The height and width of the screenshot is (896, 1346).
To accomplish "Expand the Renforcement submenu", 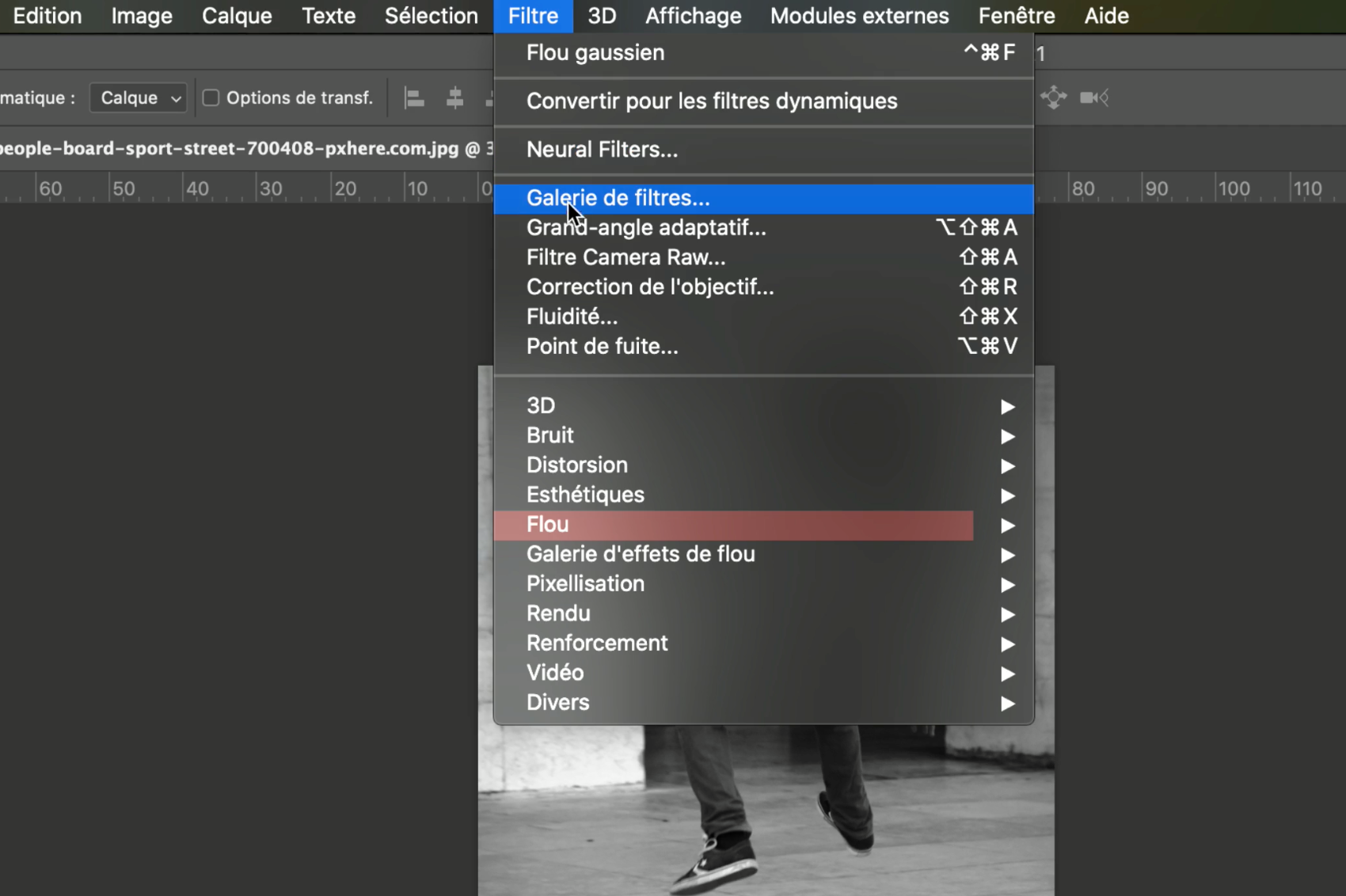I will [764, 644].
